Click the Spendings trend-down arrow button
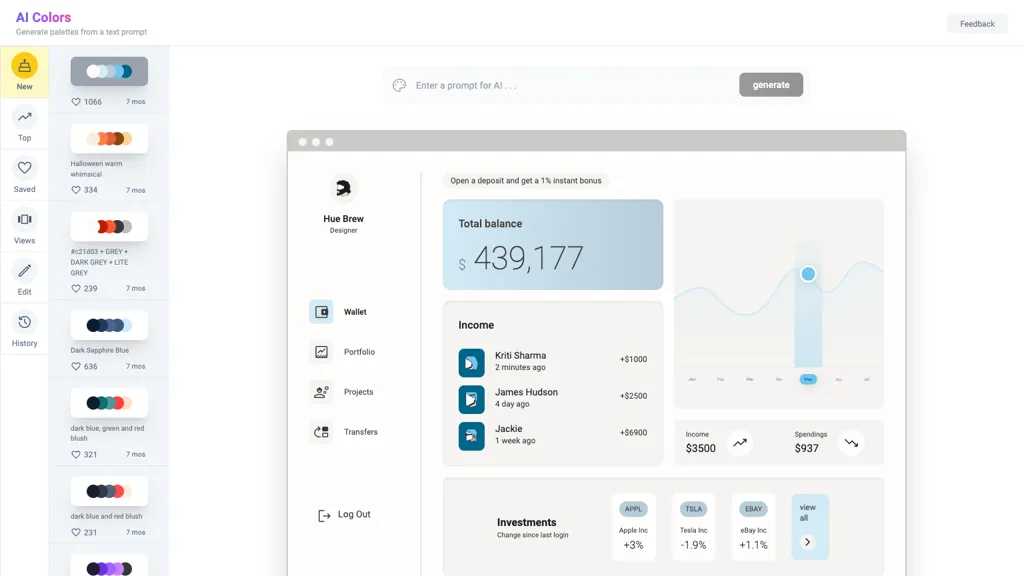1024x576 pixels. 851,442
